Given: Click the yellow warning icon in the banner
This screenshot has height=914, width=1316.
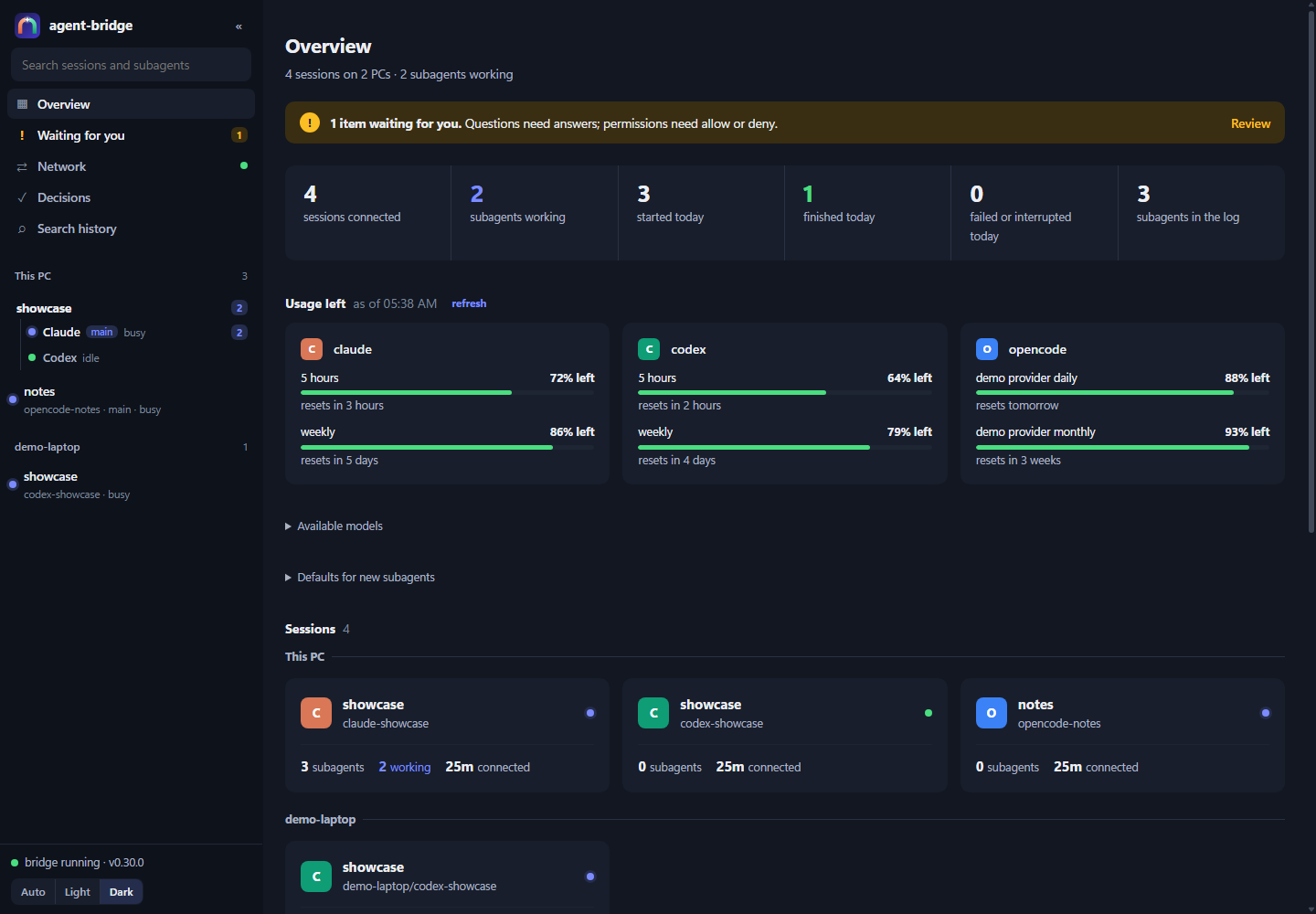Looking at the screenshot, I should tap(310, 122).
